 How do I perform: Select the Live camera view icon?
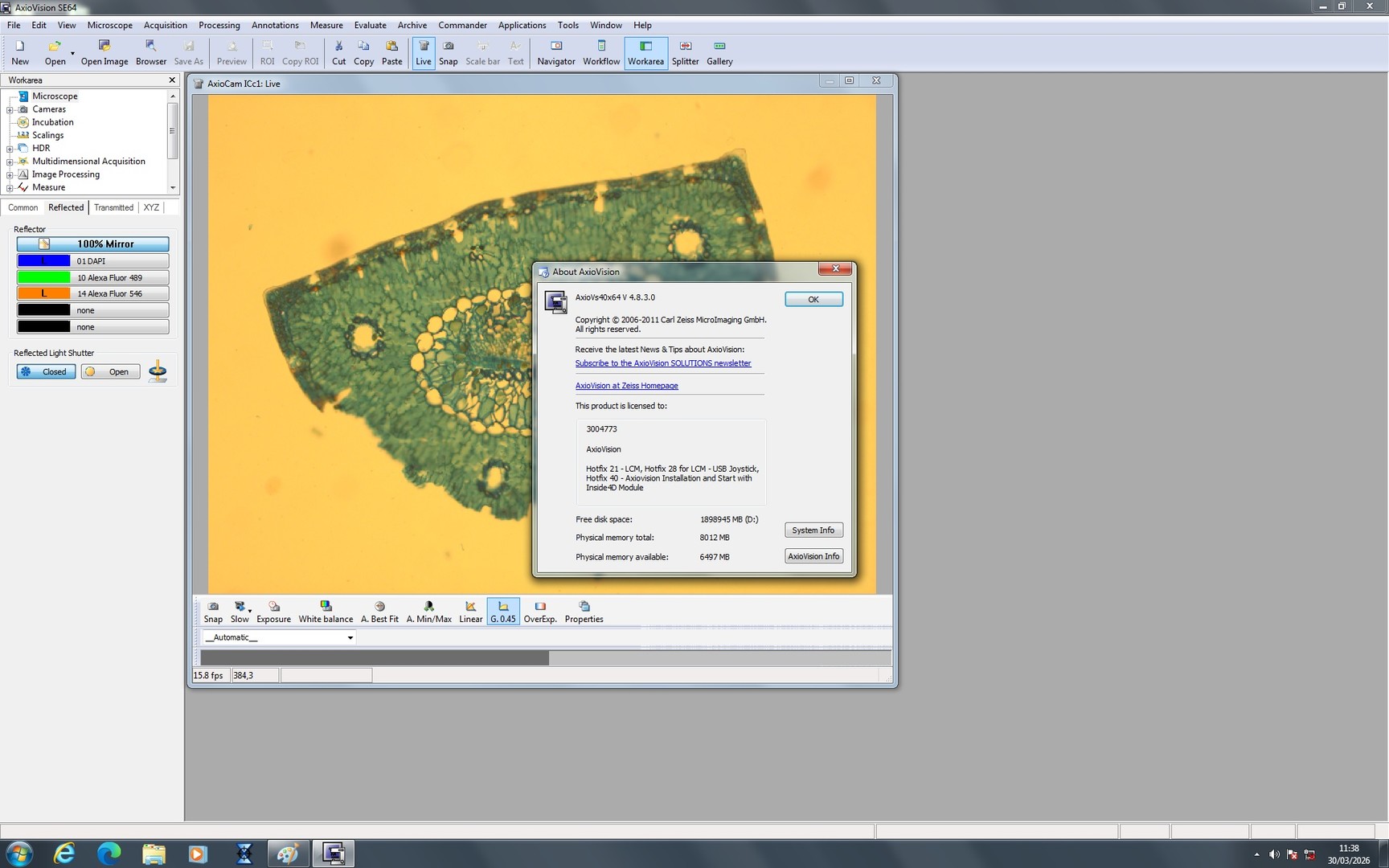click(424, 51)
